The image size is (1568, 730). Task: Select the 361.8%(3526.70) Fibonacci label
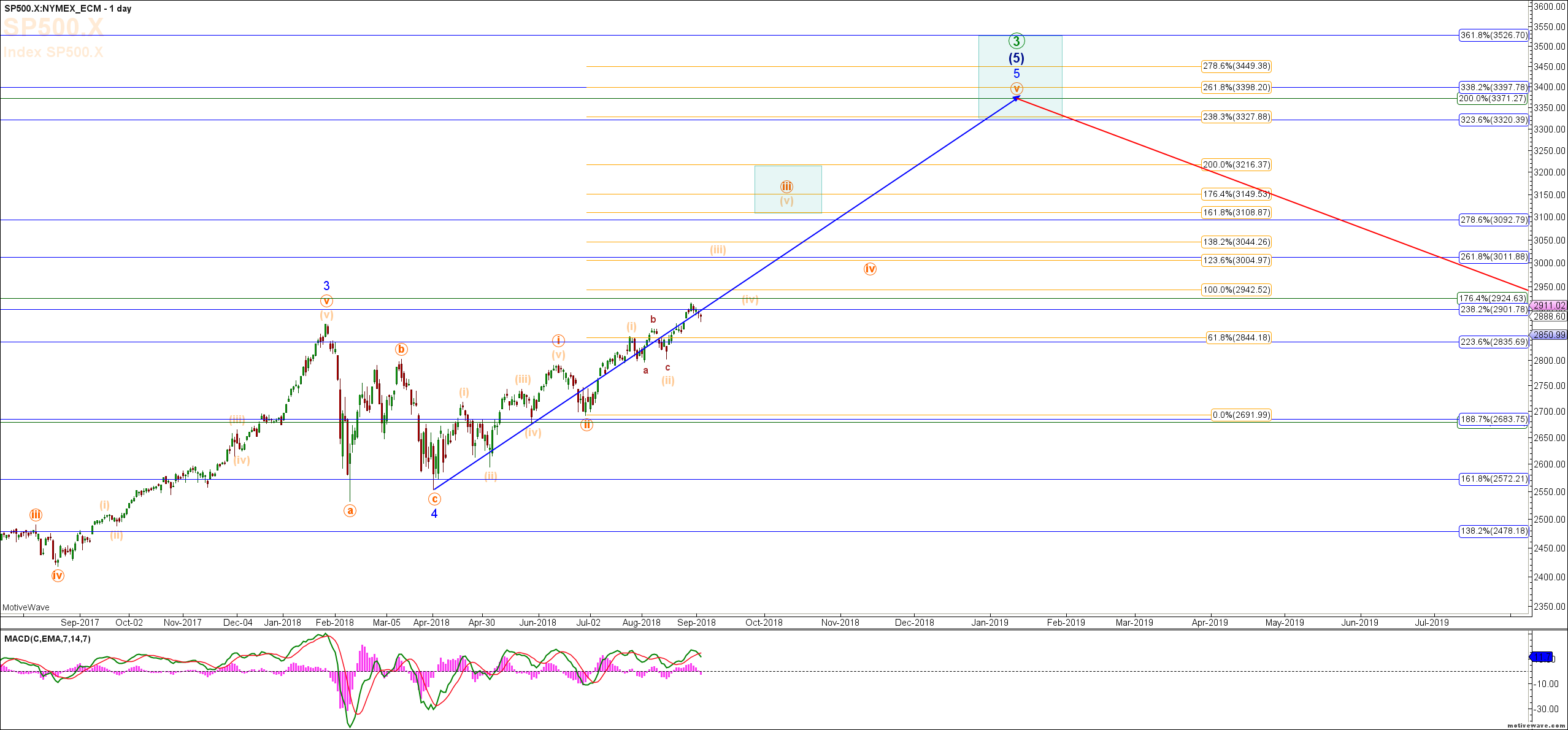click(x=1494, y=35)
